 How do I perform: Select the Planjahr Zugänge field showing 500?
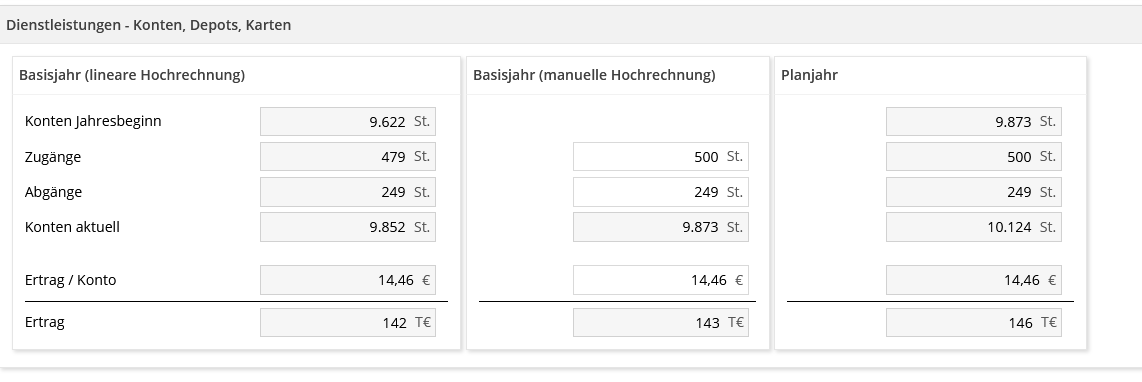coord(974,157)
